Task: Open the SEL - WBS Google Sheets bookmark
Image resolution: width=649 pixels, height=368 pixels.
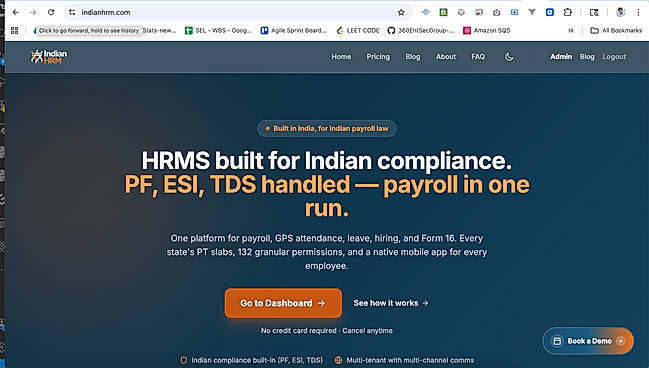Action: click(x=218, y=30)
